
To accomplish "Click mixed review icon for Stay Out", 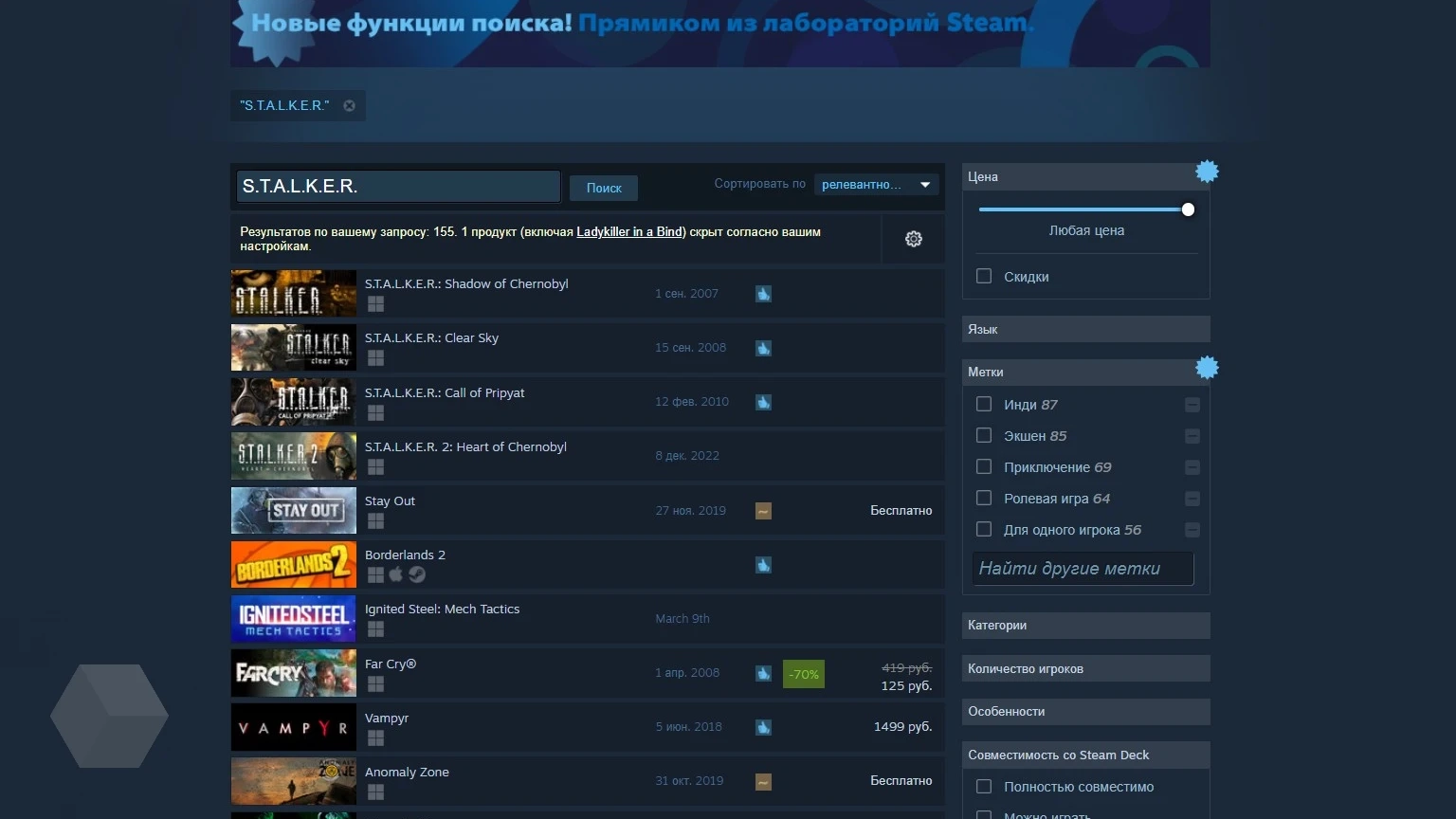I will (x=763, y=511).
